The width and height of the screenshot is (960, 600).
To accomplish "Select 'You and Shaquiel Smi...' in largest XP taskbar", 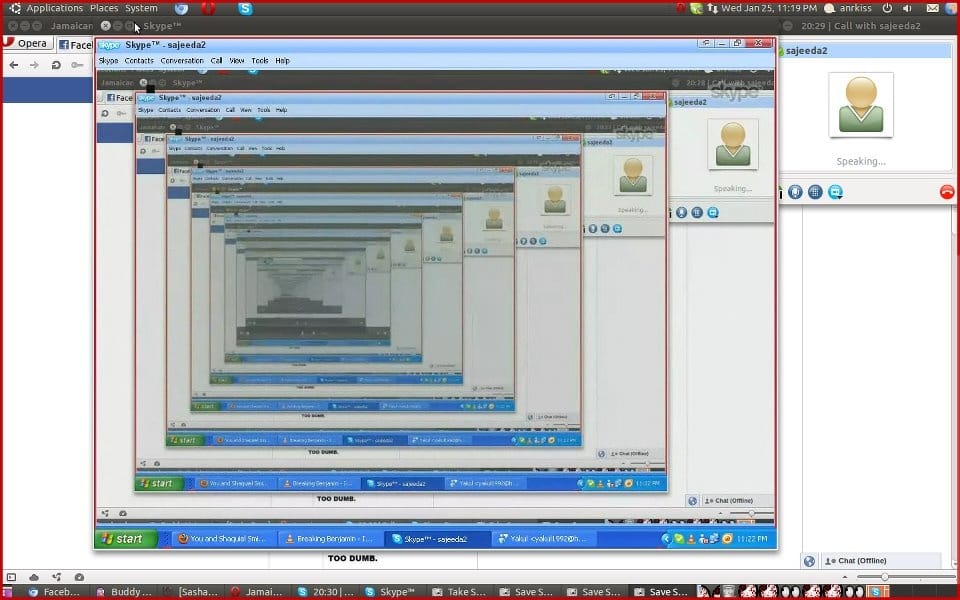I will (x=223, y=539).
